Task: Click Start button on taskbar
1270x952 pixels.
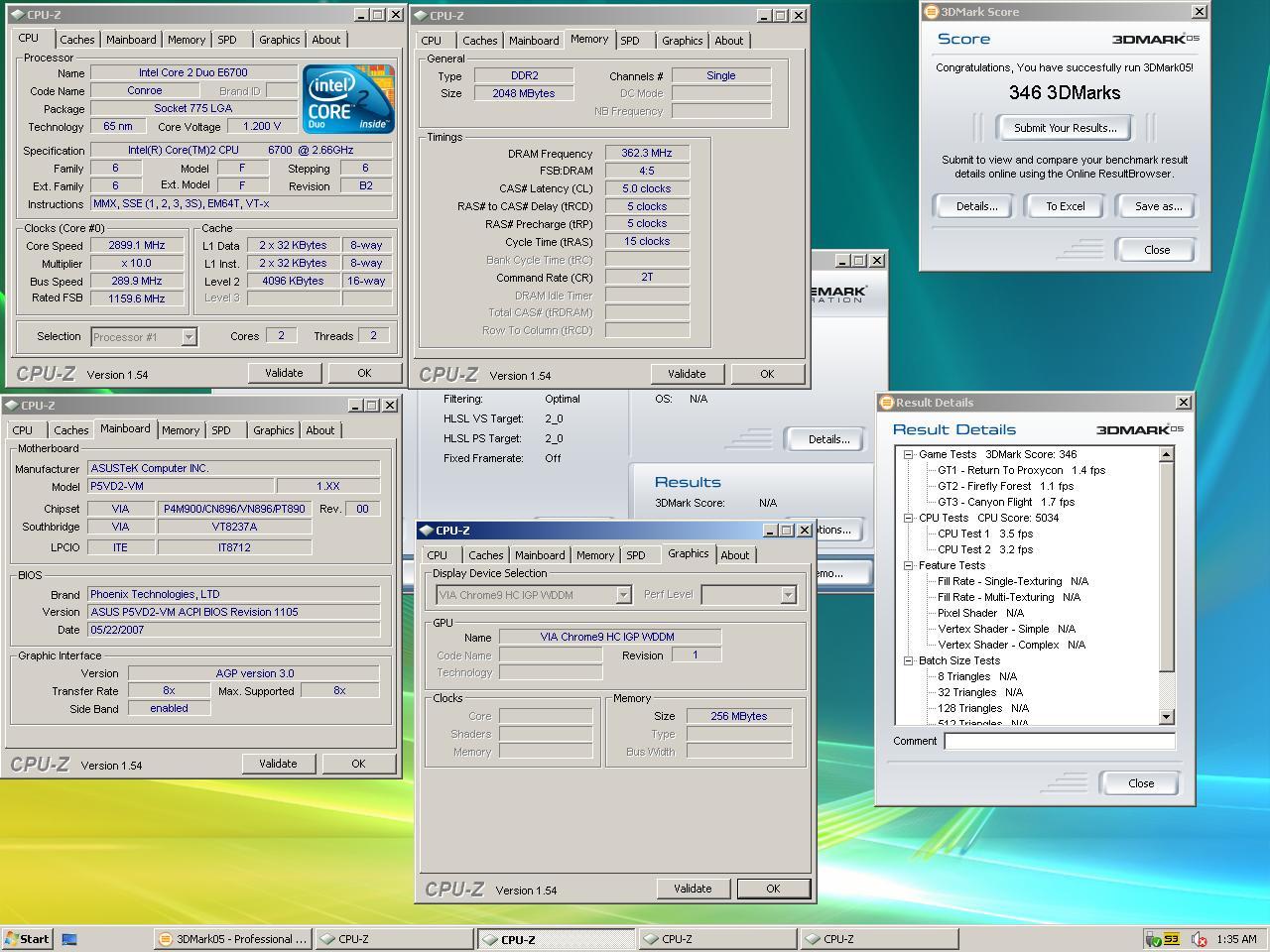Action: 27,939
